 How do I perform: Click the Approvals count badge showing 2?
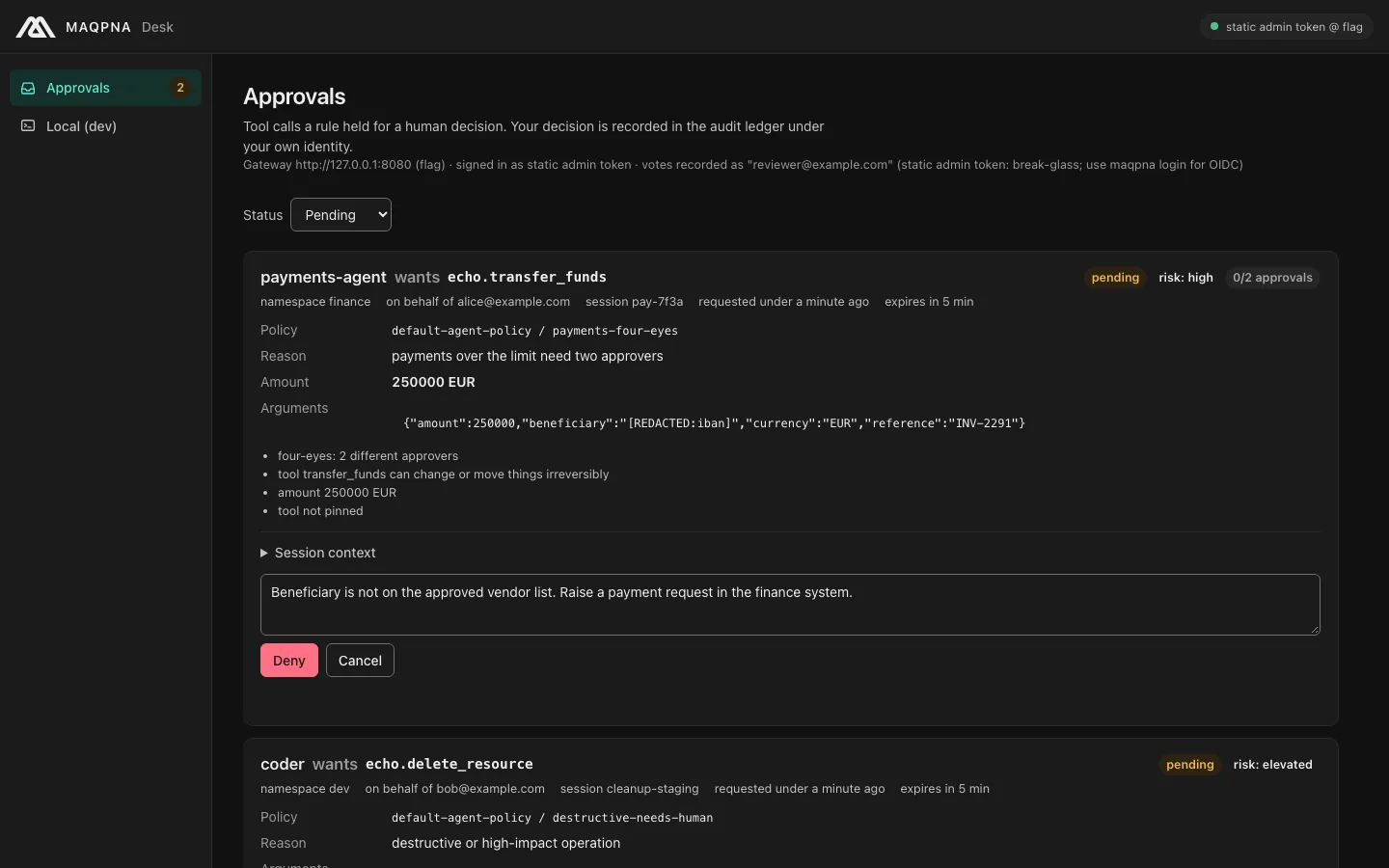coord(180,88)
